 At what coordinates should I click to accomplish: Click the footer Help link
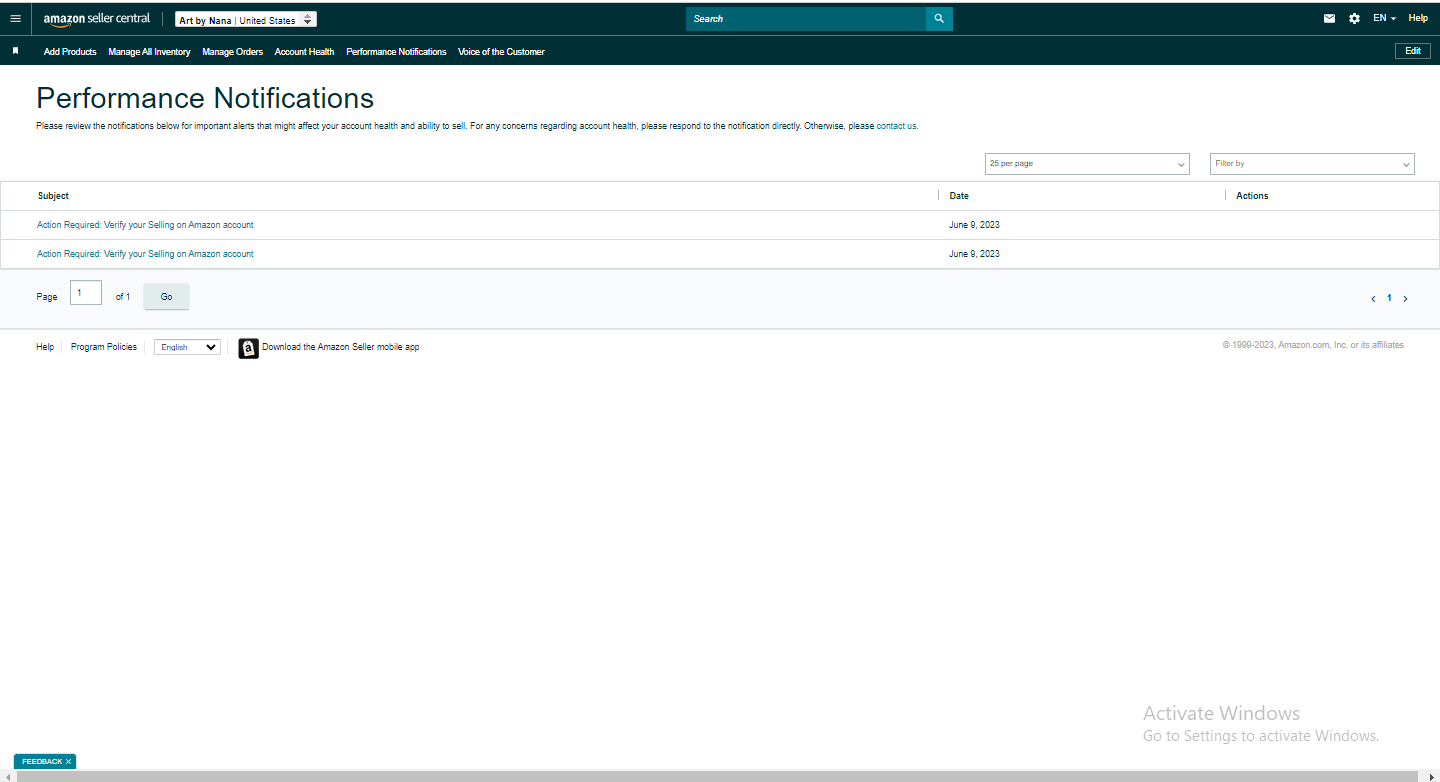(x=45, y=347)
